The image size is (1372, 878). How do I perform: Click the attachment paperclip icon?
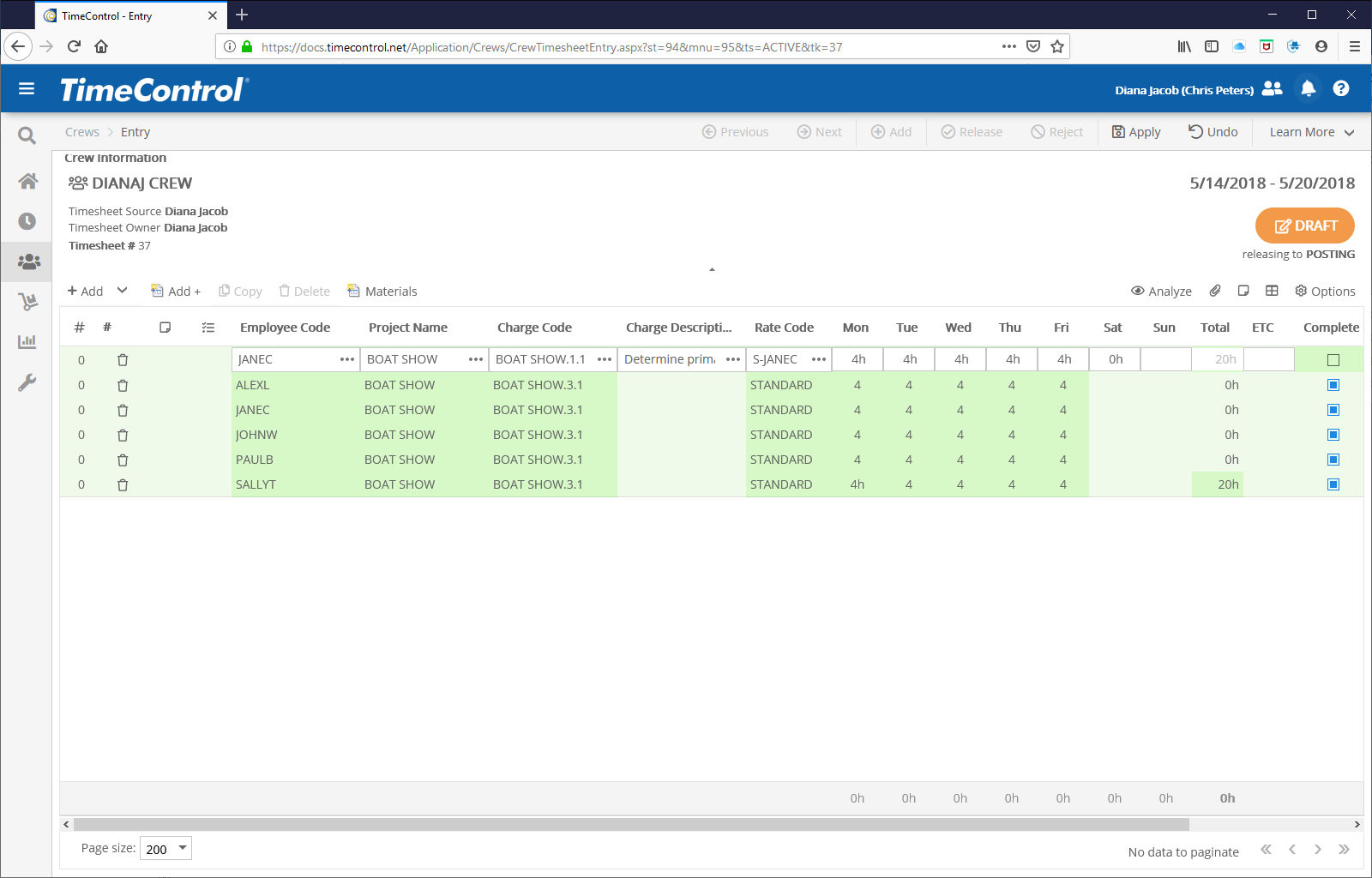[x=1215, y=291]
